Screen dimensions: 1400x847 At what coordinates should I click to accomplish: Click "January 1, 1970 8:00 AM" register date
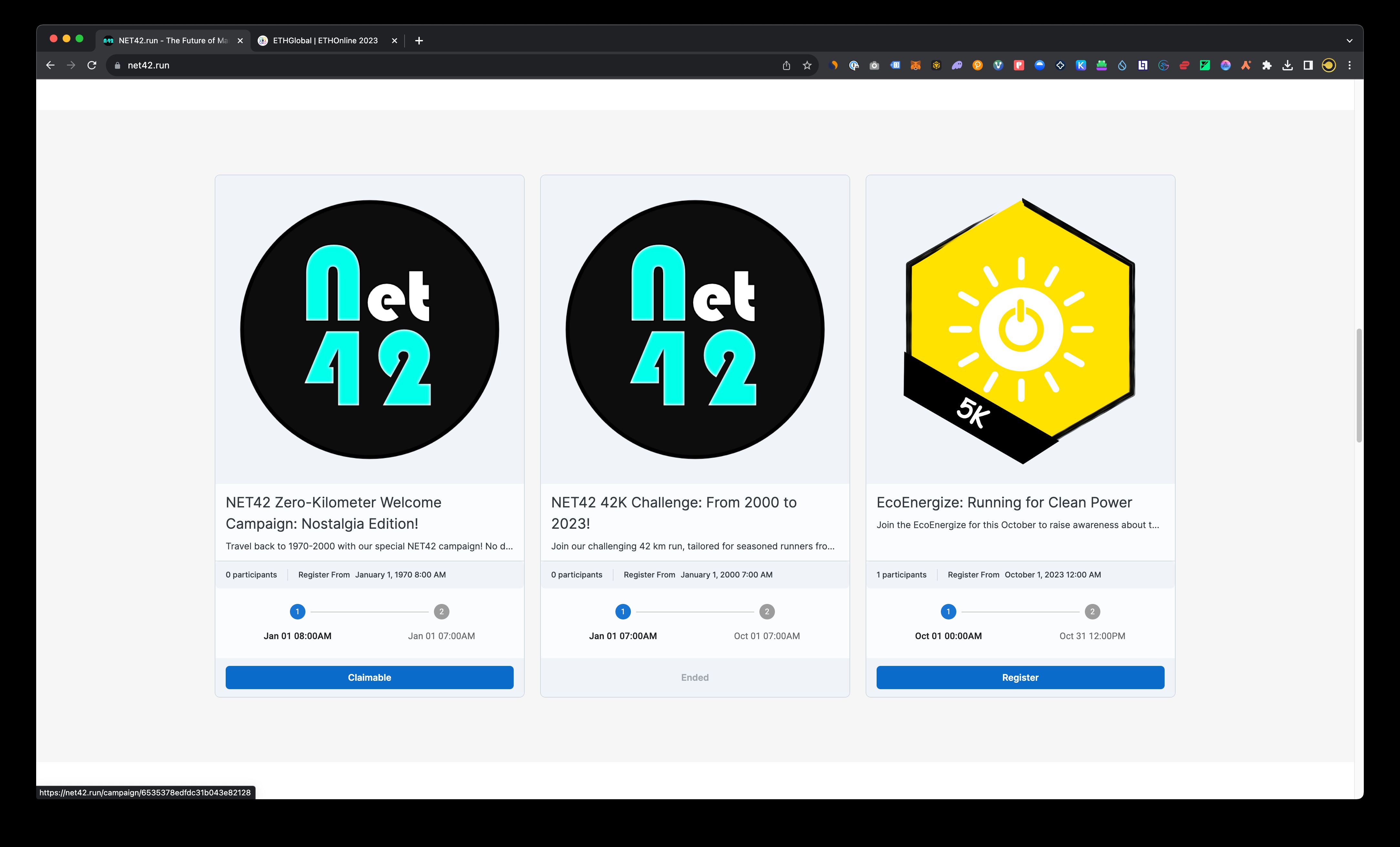(401, 575)
